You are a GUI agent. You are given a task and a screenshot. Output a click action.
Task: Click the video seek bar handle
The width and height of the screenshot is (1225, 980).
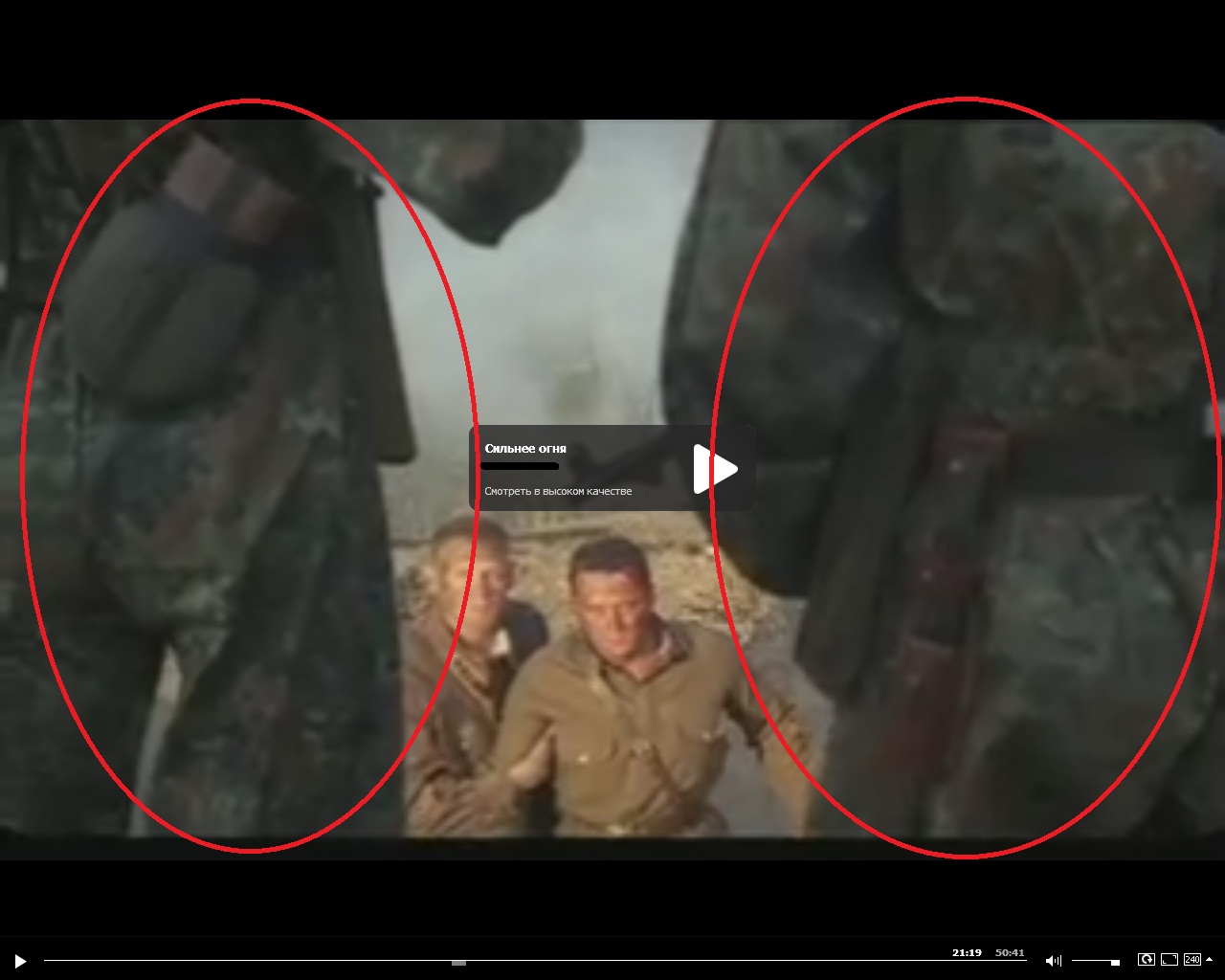tap(458, 962)
